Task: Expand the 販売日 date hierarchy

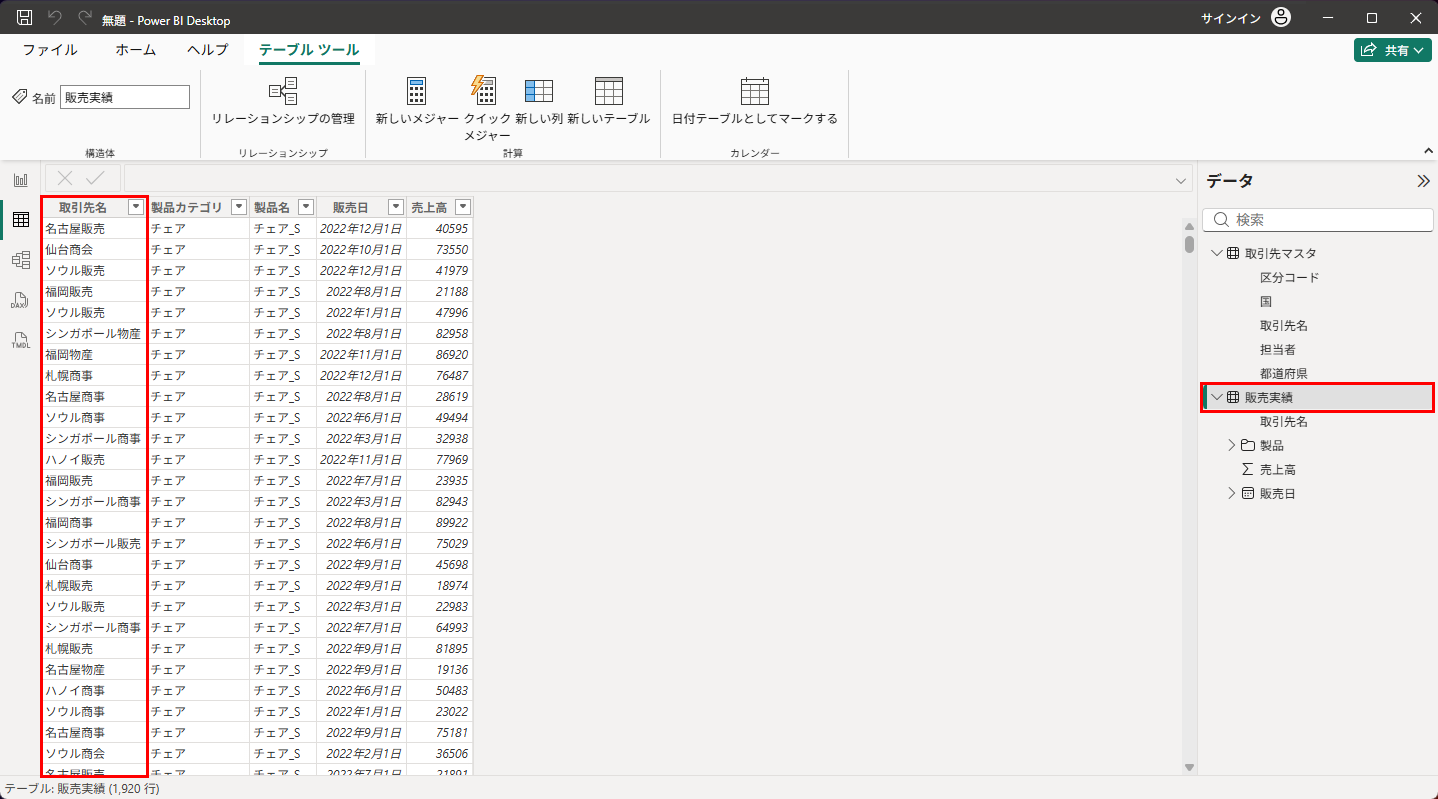Action: (1232, 494)
